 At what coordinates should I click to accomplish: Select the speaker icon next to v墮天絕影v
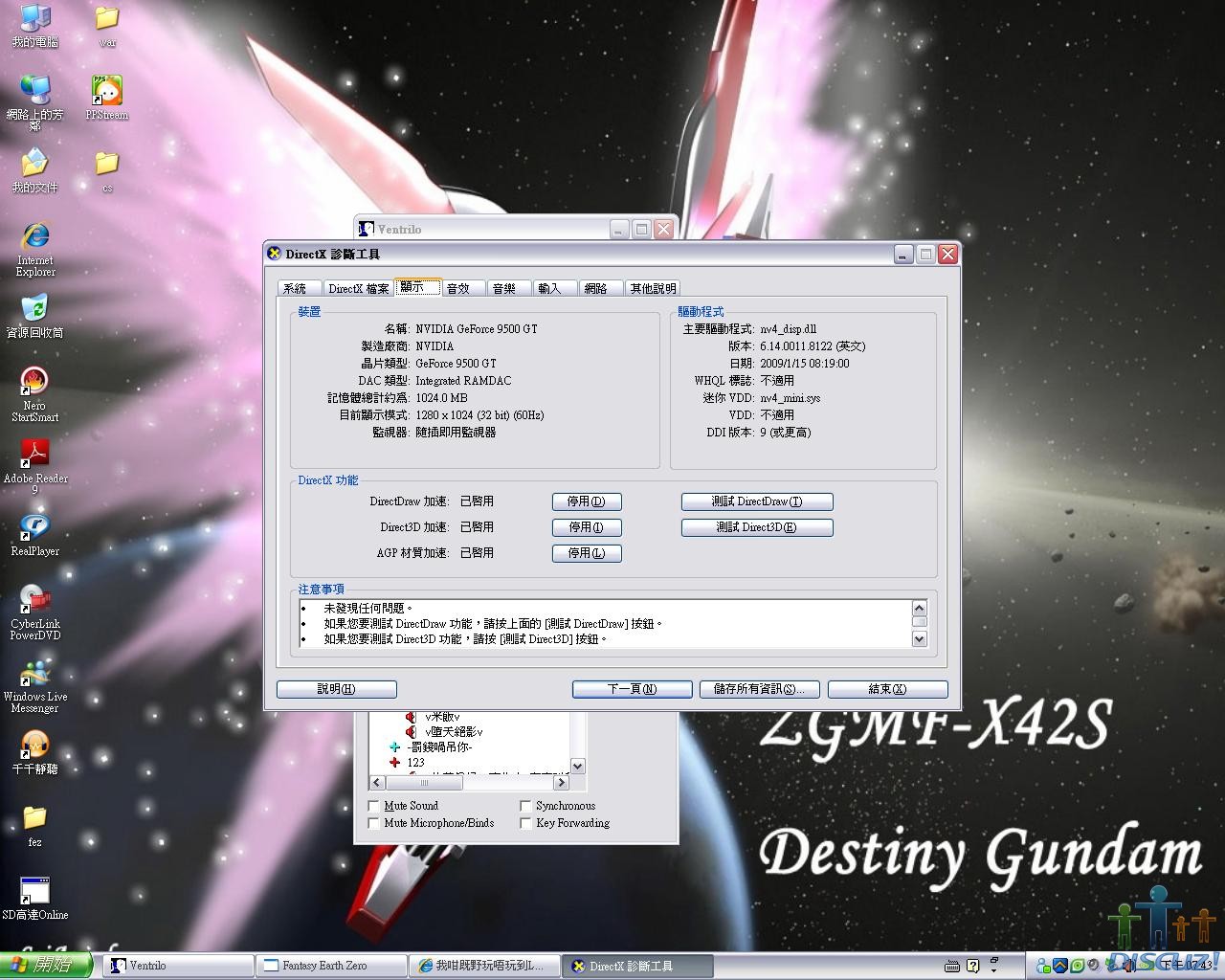[411, 732]
